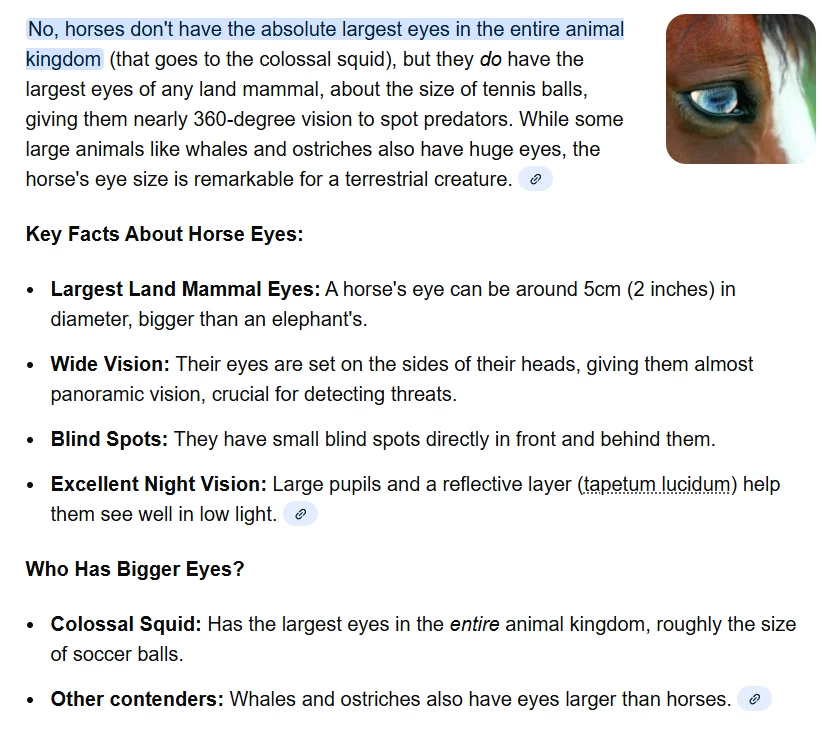Follow the "tapetum lucidum" underlined term link
The width and height of the screenshot is (822, 730).
point(657,484)
